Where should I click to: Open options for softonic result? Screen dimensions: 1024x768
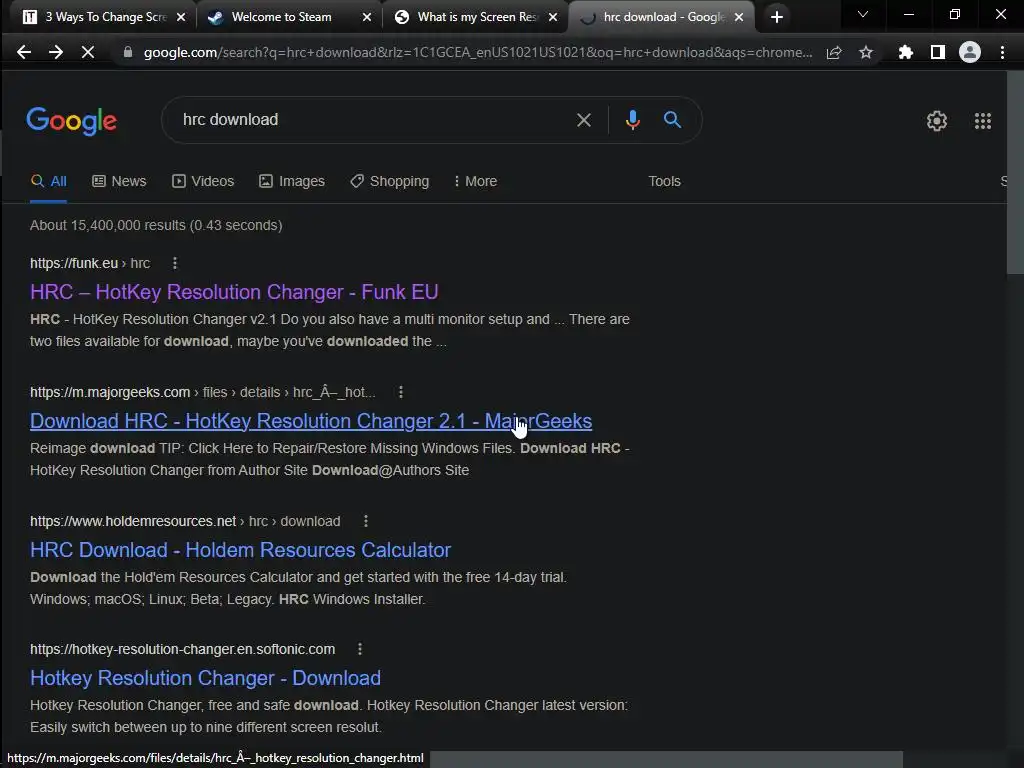360,649
